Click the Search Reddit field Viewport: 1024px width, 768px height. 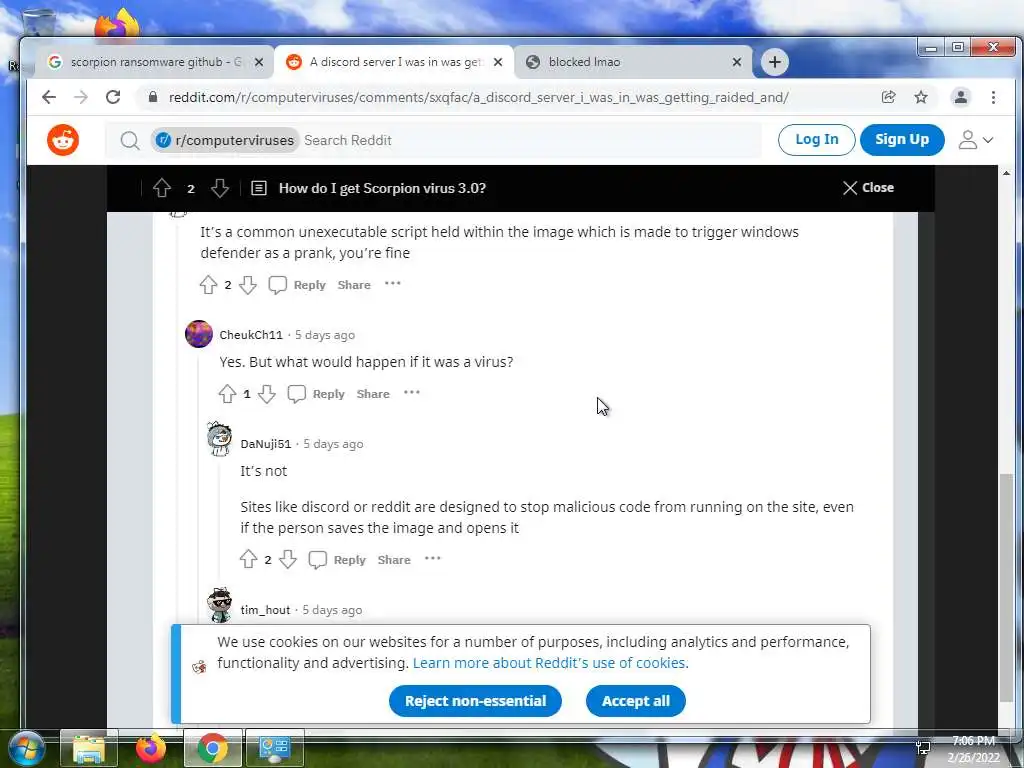point(529,140)
